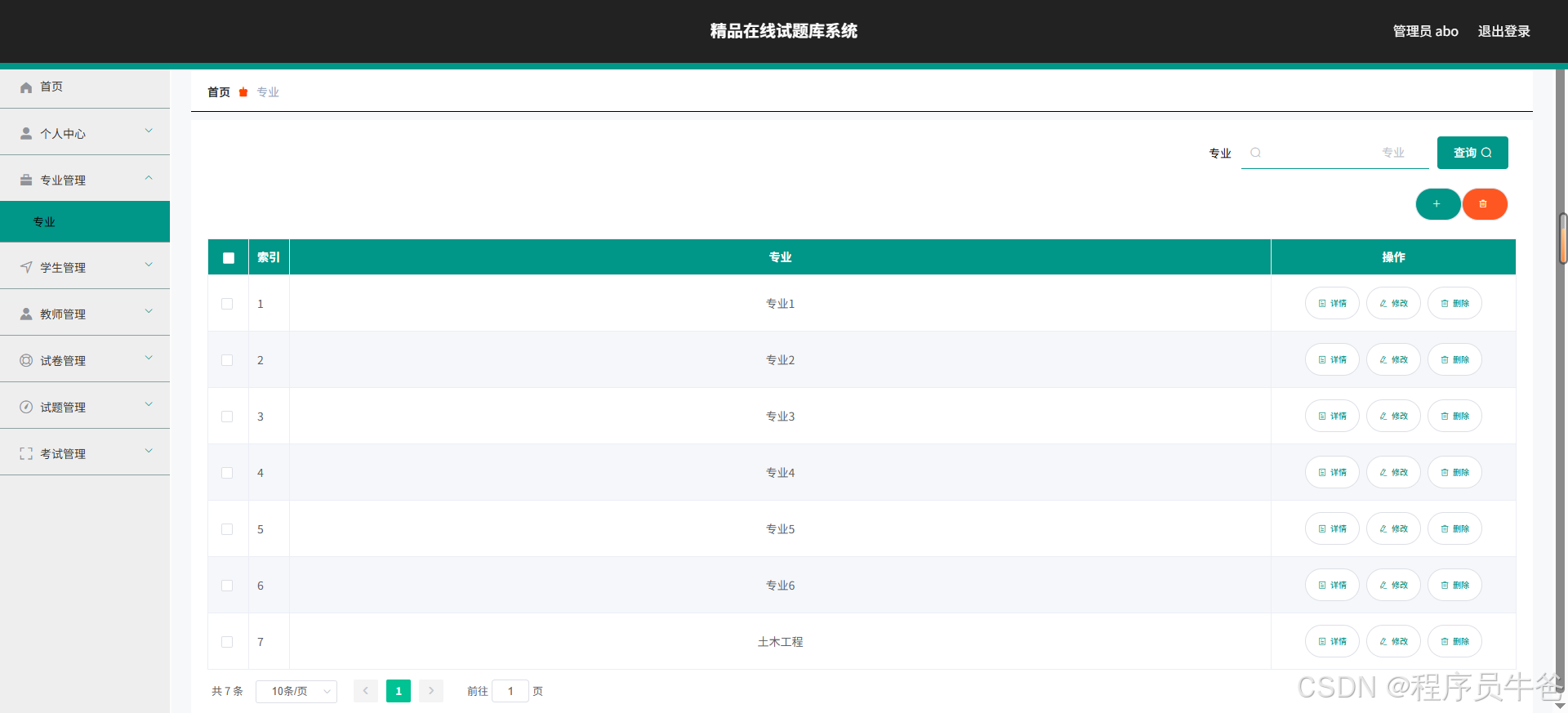Viewport: 1568px width, 713px height.
Task: Check the checkbox for row 土木工程
Action: click(227, 642)
